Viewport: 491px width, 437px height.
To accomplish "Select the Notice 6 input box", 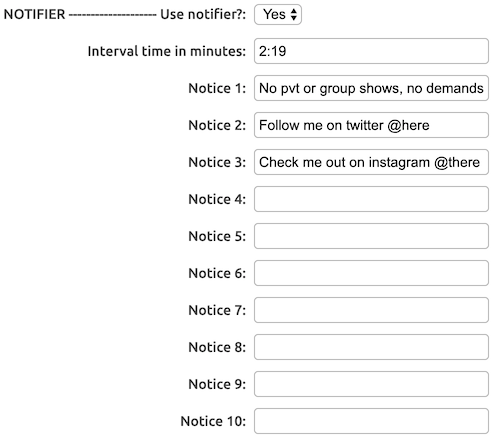I will pos(371,273).
